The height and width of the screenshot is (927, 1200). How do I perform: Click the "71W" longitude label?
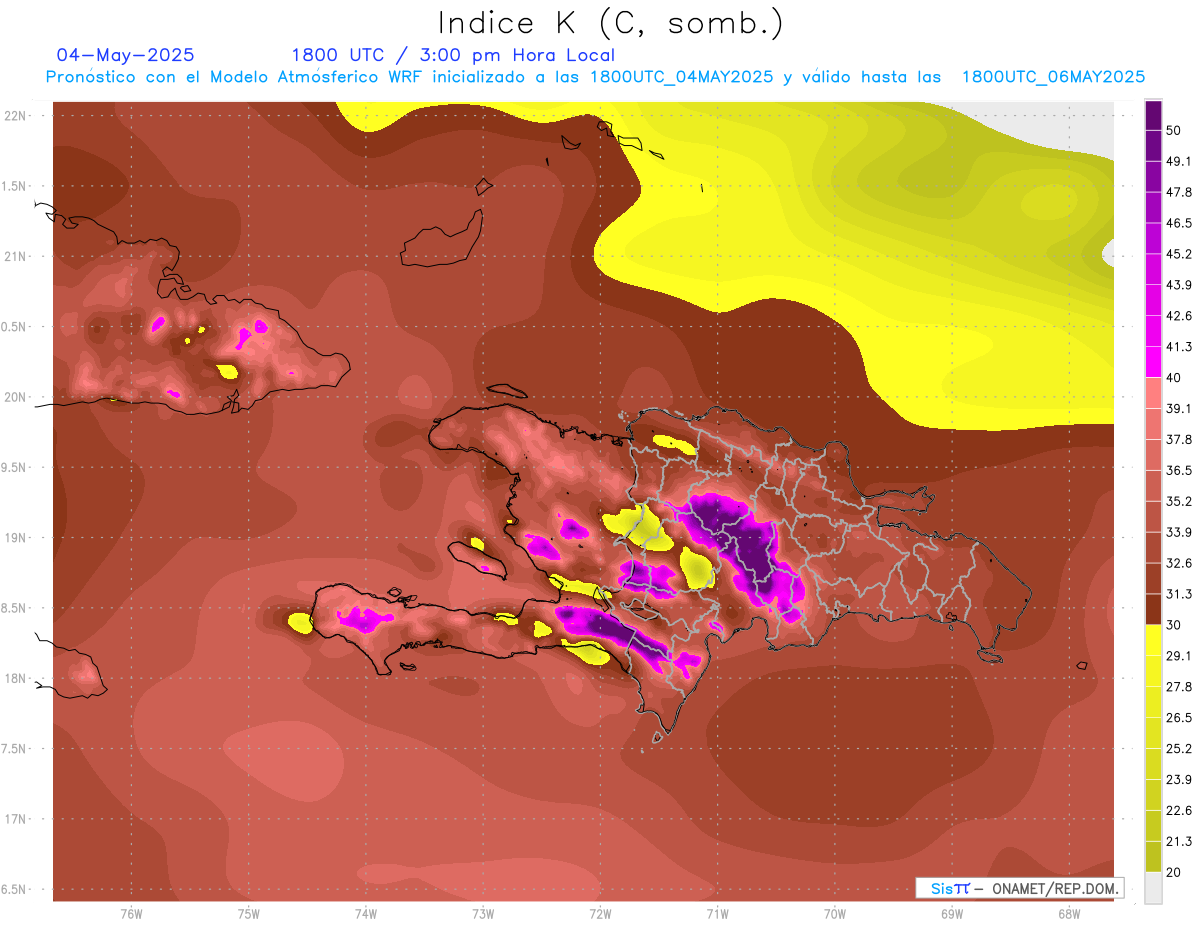click(x=717, y=914)
